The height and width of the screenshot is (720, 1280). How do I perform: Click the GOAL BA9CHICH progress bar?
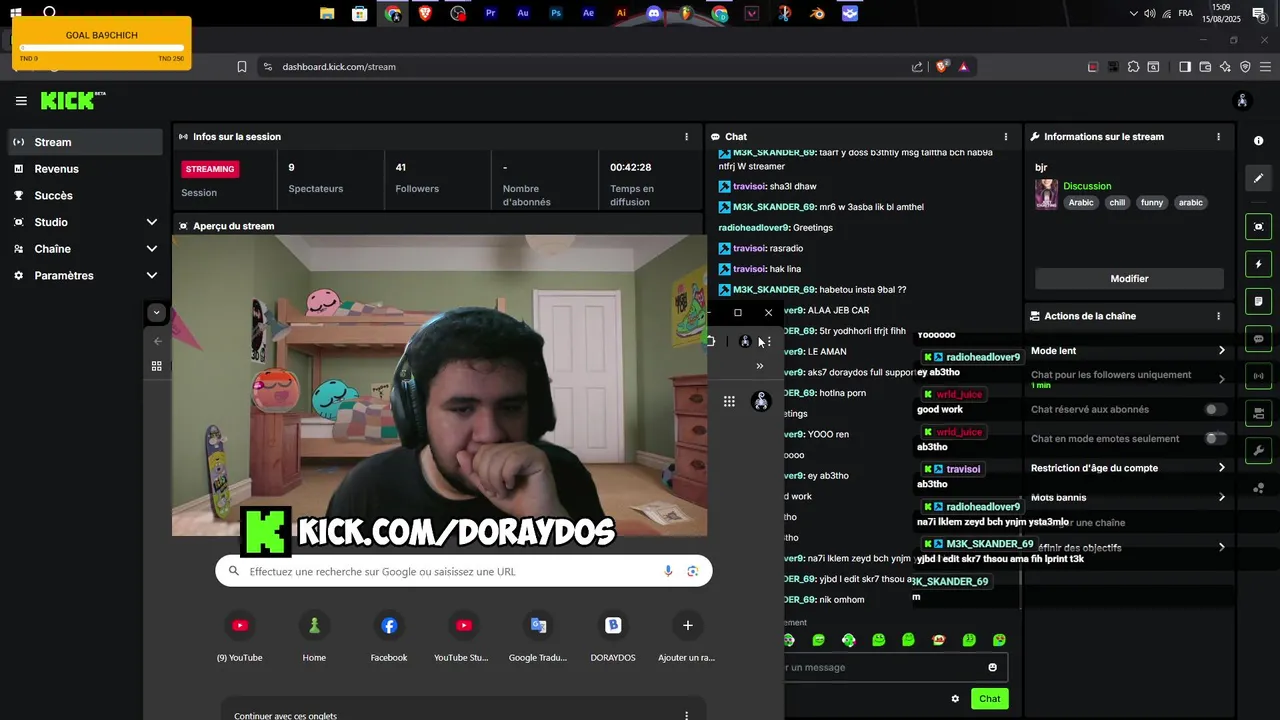(x=101, y=47)
